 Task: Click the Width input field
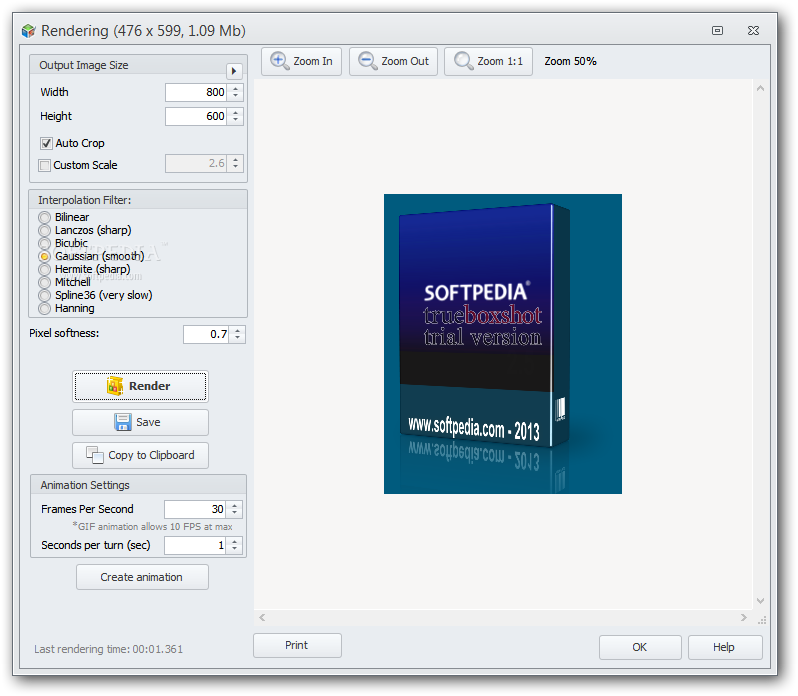pos(196,92)
